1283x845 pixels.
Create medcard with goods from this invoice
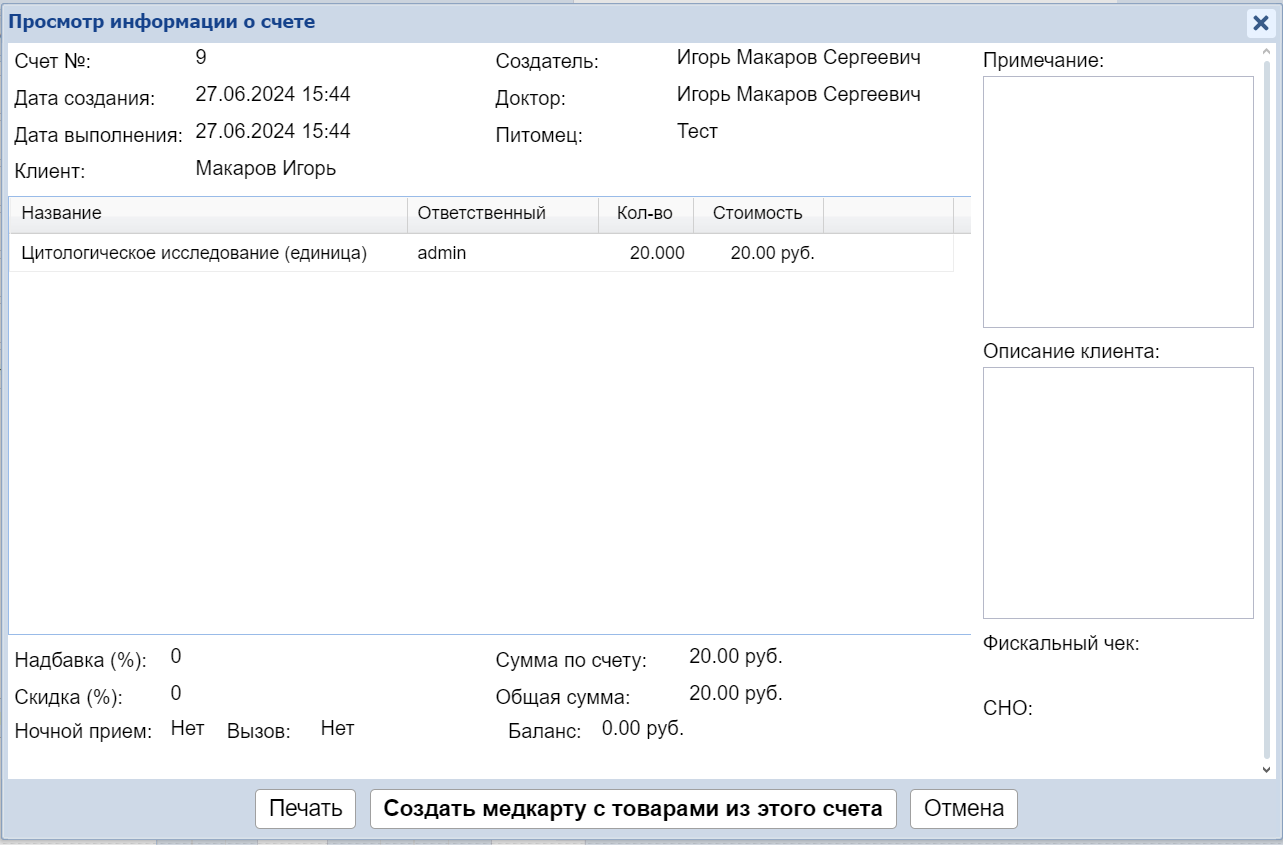pos(633,809)
